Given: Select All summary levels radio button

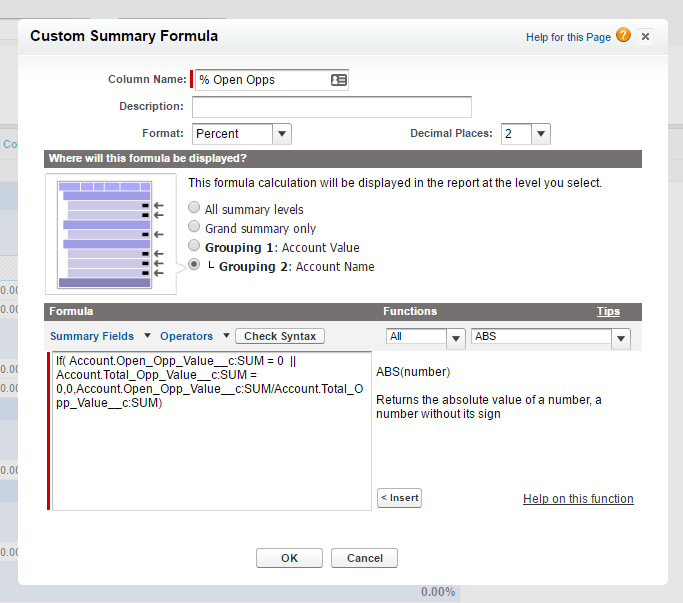Looking at the screenshot, I should (195, 209).
